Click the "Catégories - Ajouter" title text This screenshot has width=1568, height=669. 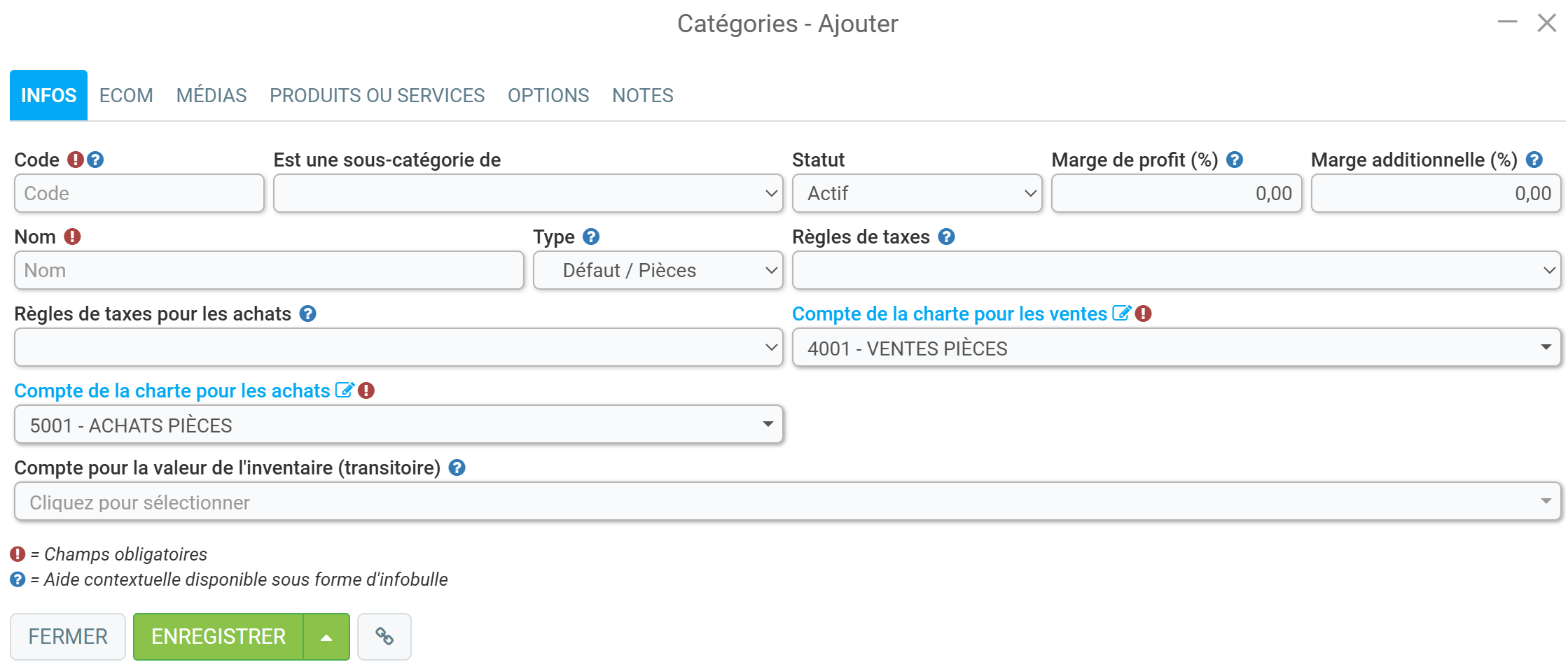click(x=788, y=24)
